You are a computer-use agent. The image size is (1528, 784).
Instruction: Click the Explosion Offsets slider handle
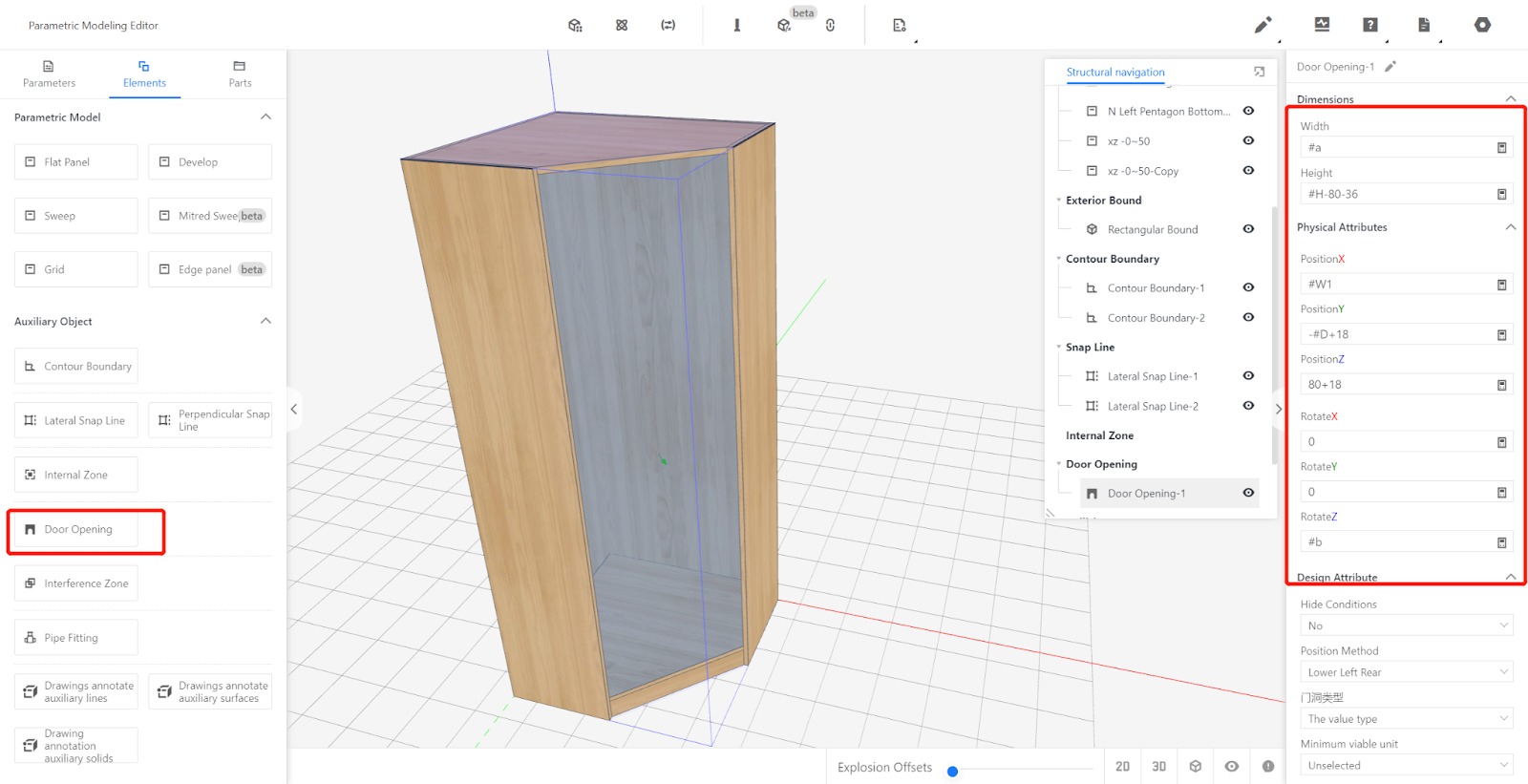(952, 771)
